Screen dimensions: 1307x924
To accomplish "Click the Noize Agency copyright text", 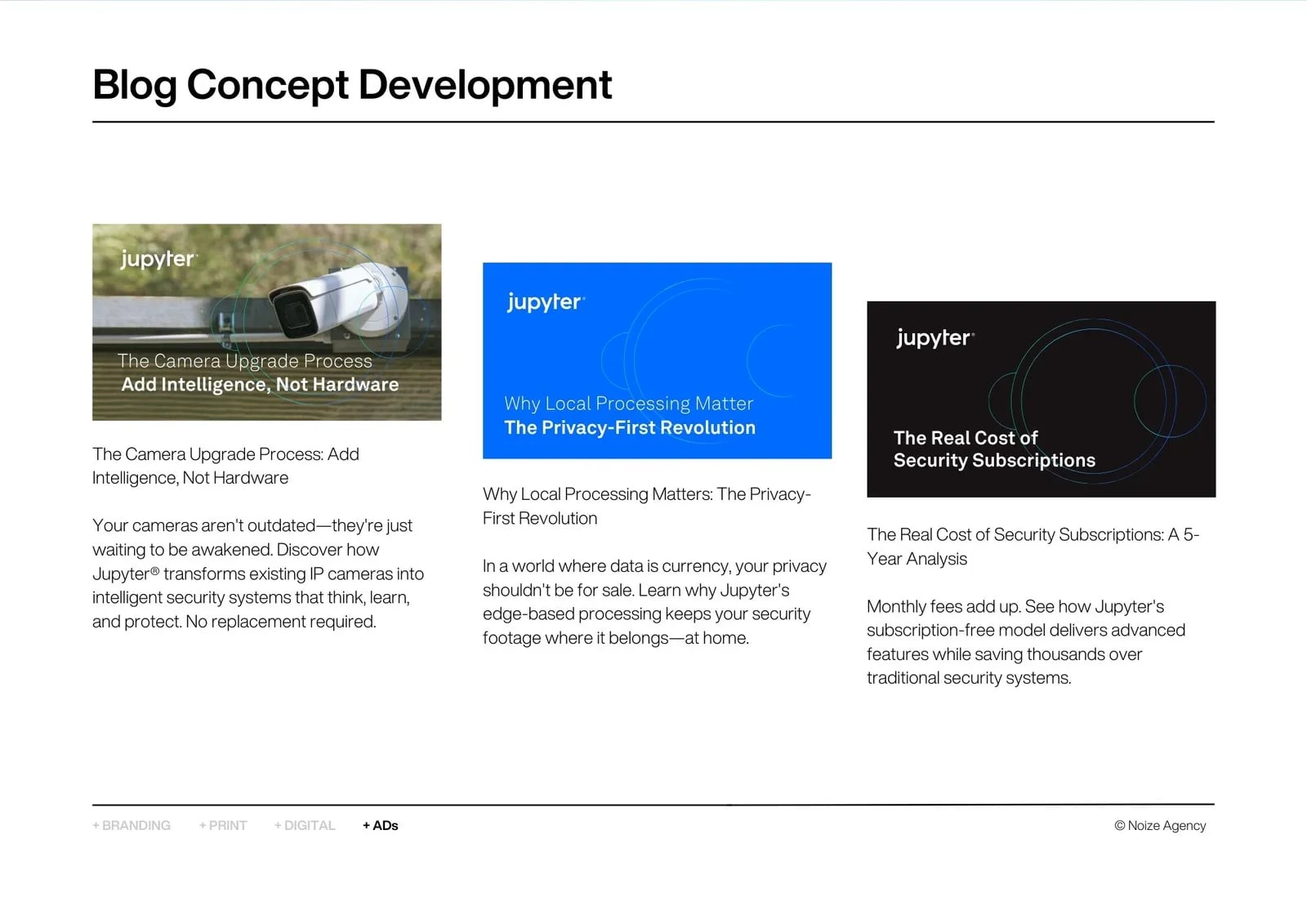I will click(x=1160, y=825).
